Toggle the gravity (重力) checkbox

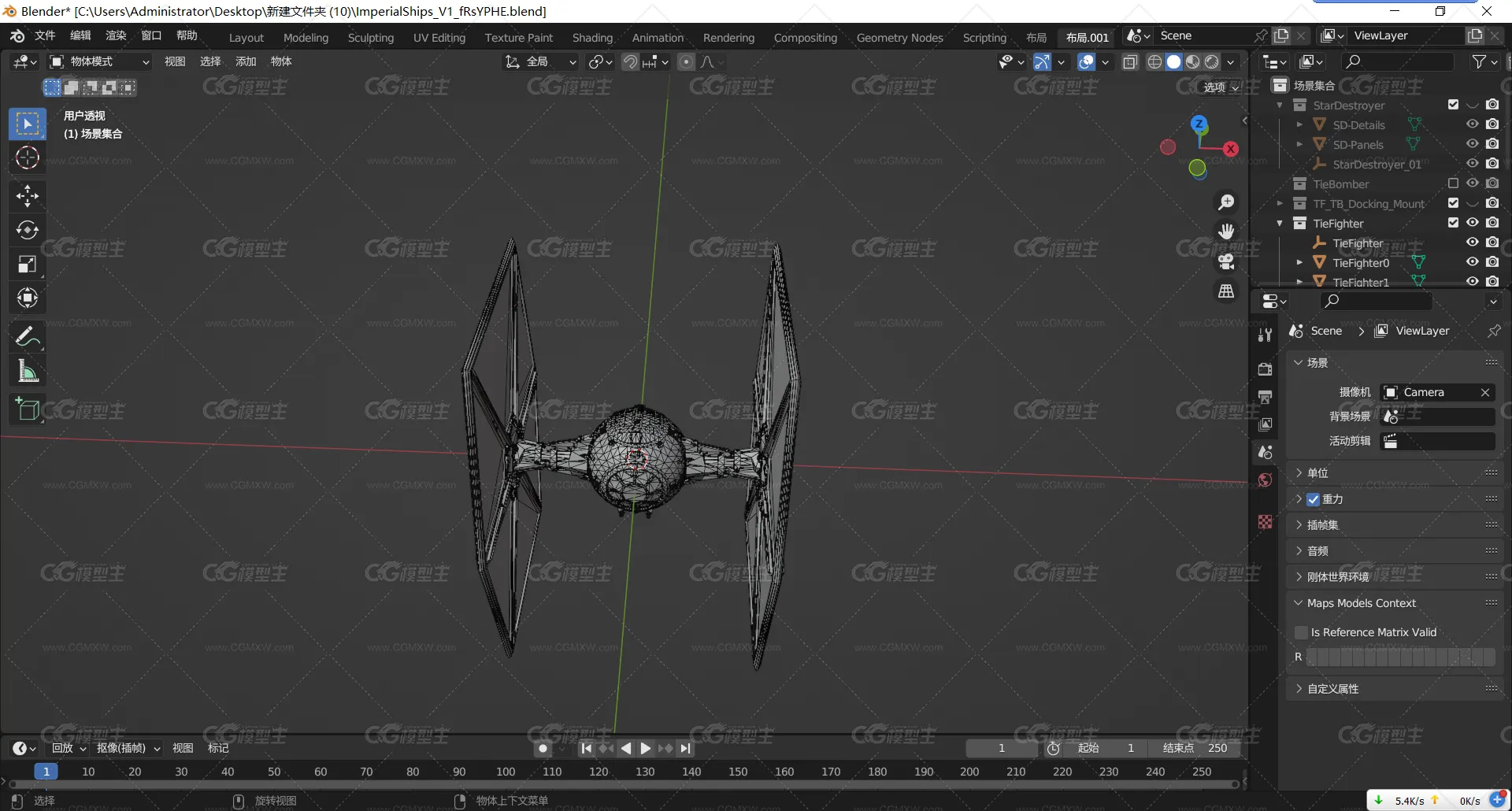click(x=1313, y=499)
